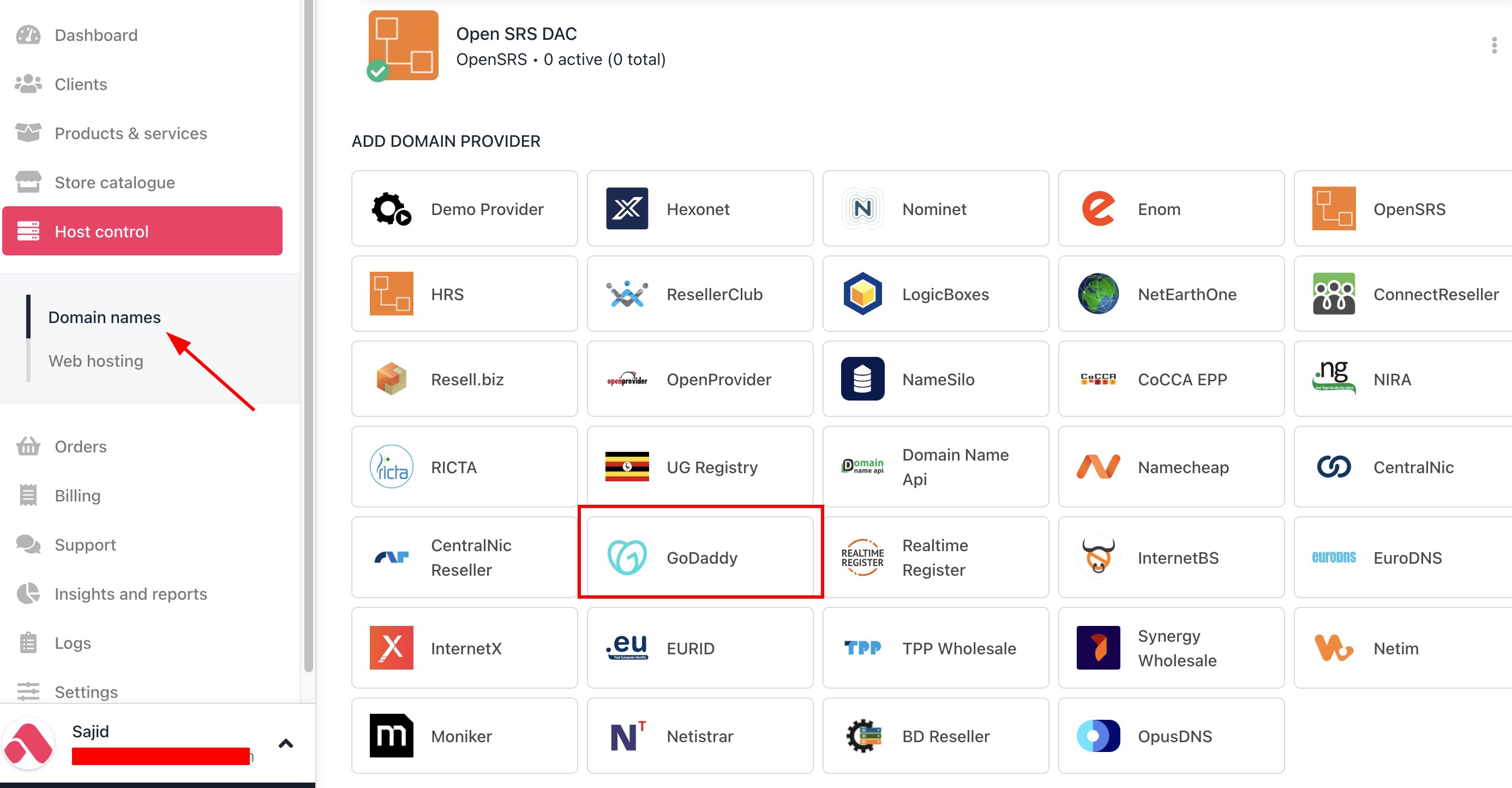Select the Host control menu item
This screenshot has width=1512, height=788.
point(142,231)
